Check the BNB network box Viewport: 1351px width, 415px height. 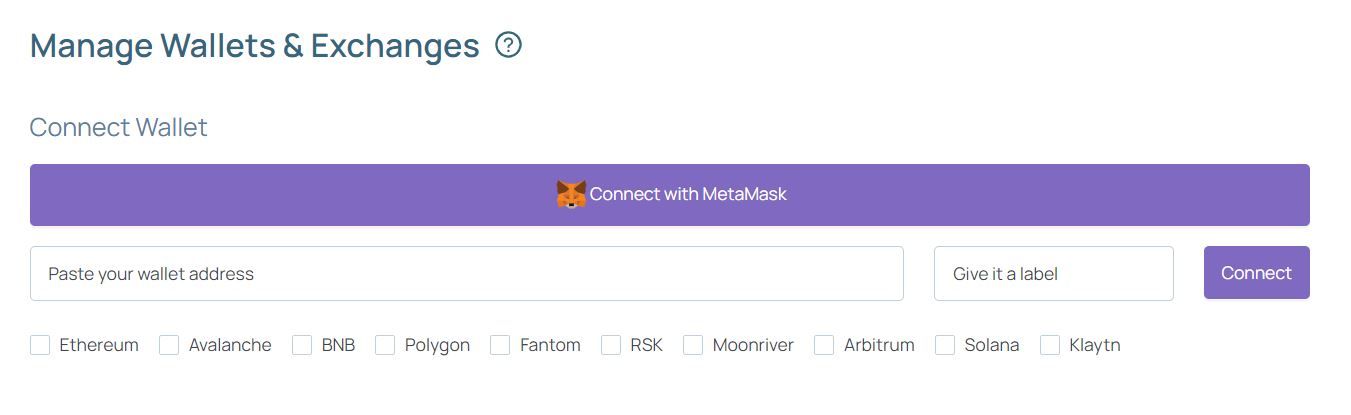coord(302,345)
